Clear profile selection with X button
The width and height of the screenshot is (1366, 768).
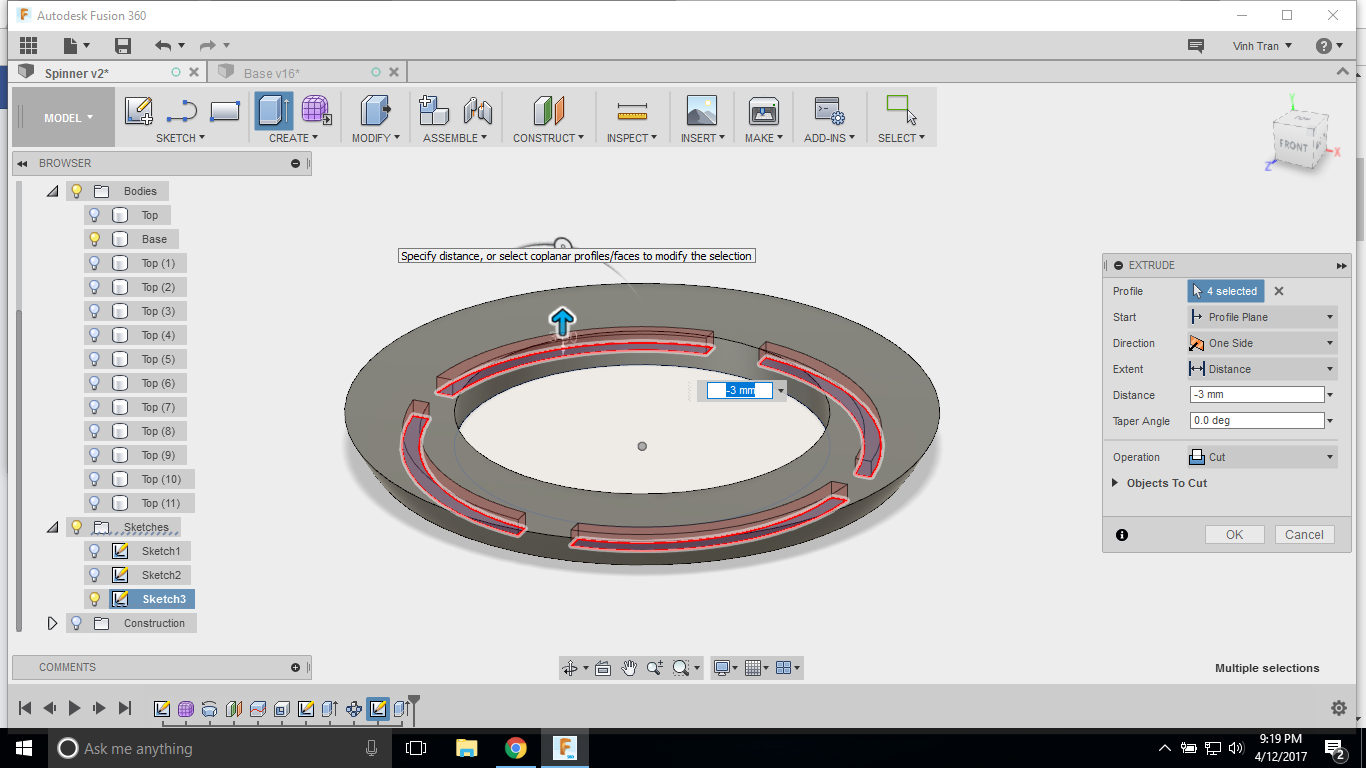[1279, 292]
